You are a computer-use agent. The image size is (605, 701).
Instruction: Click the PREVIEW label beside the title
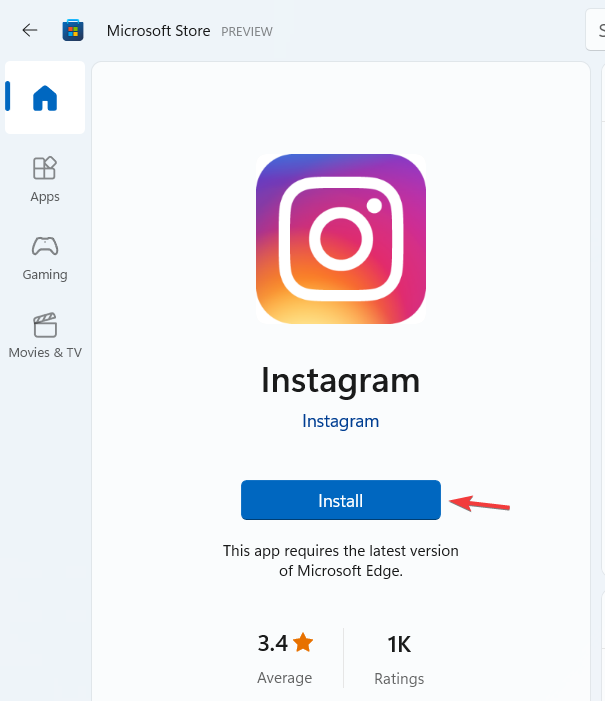247,32
